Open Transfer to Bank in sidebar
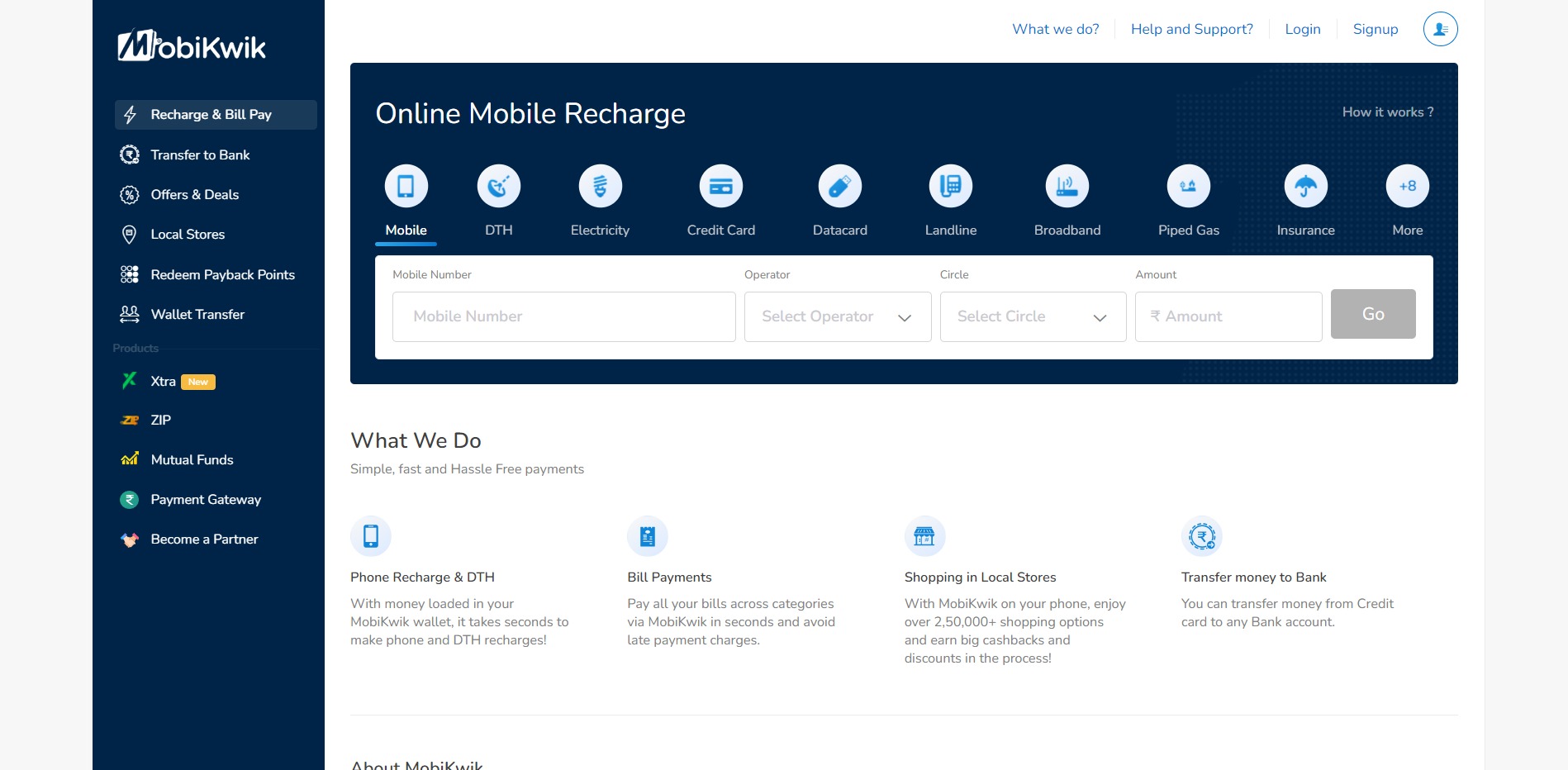The image size is (1568, 770). click(200, 155)
